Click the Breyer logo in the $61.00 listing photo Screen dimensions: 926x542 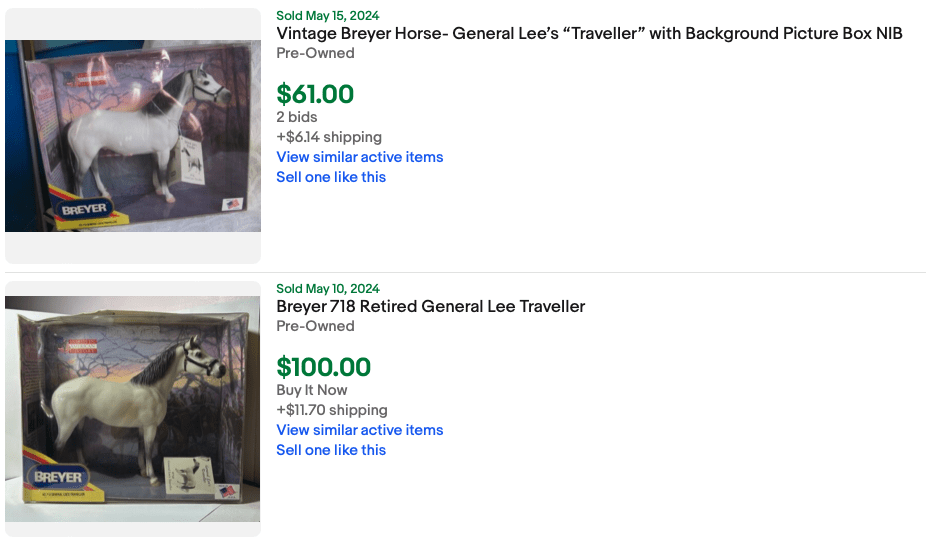(83, 210)
